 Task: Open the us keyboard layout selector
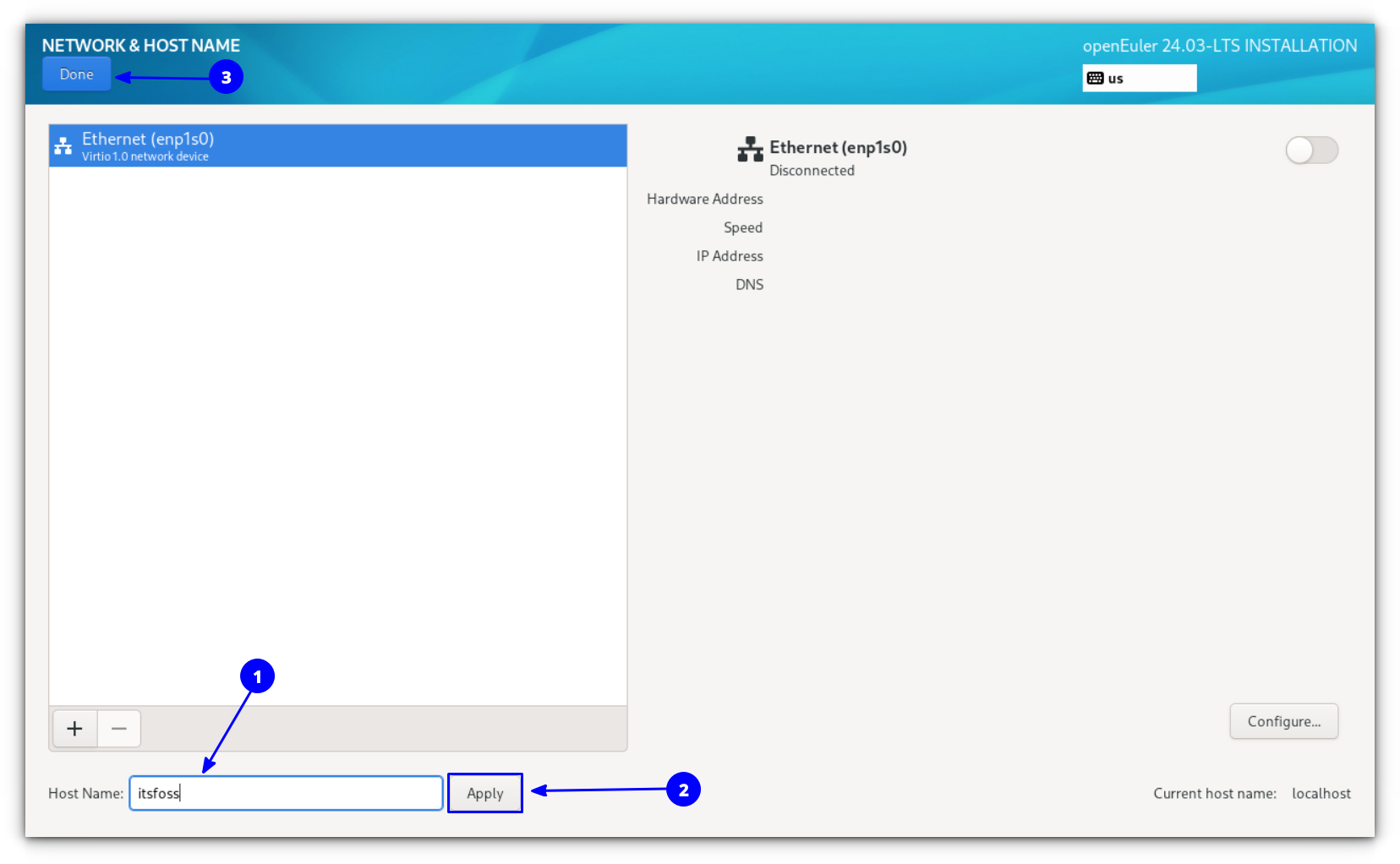point(1139,78)
